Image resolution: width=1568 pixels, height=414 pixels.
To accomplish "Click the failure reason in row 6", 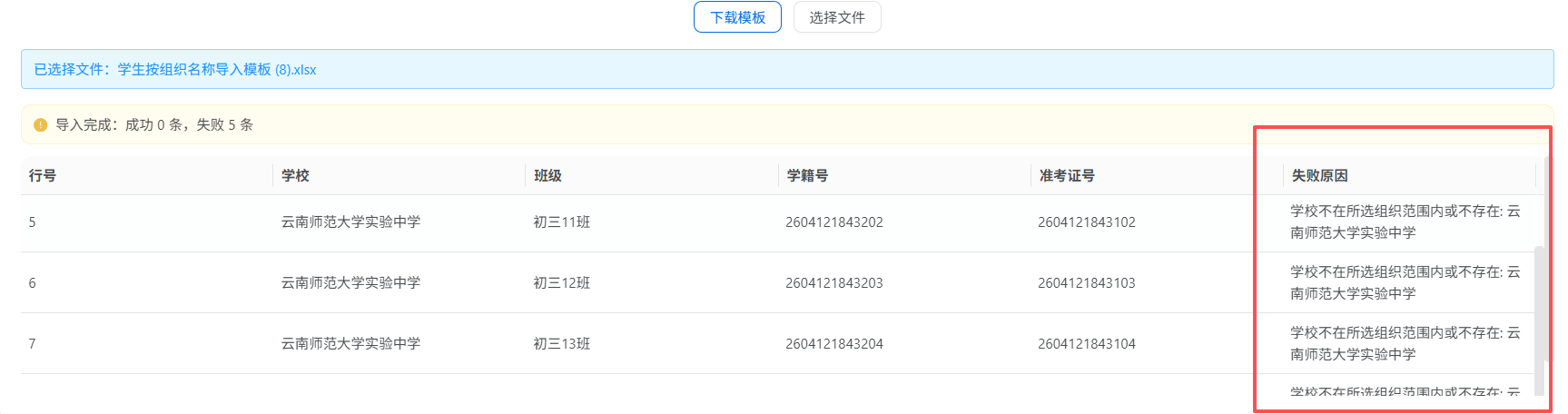I will [1405, 283].
